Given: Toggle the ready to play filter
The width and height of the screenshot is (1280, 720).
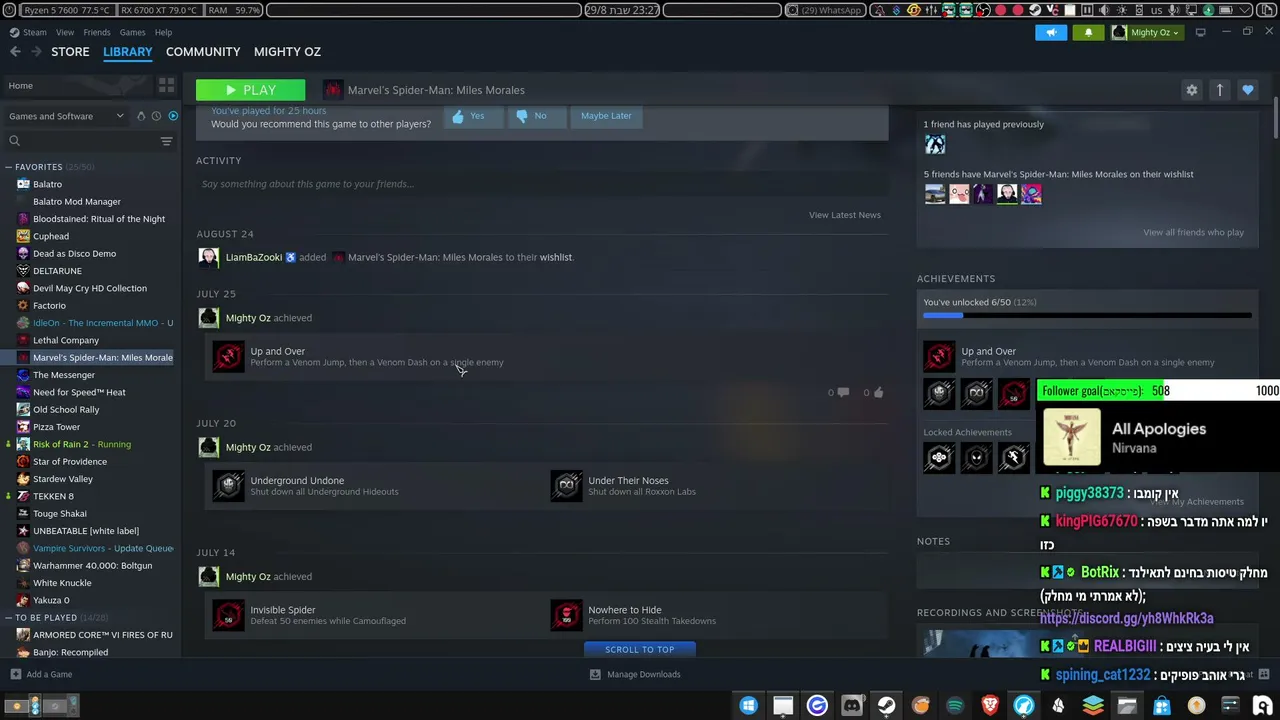Looking at the screenshot, I should point(173,116).
